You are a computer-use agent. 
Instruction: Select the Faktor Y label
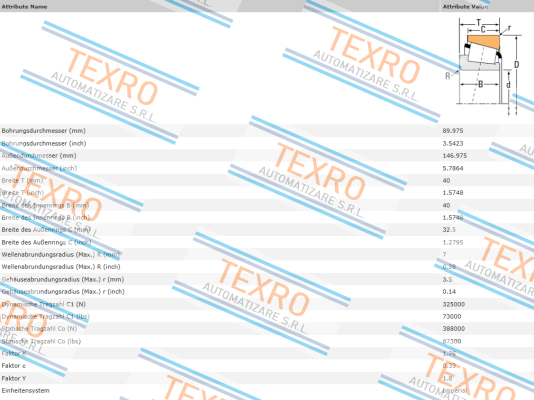(x=14, y=379)
